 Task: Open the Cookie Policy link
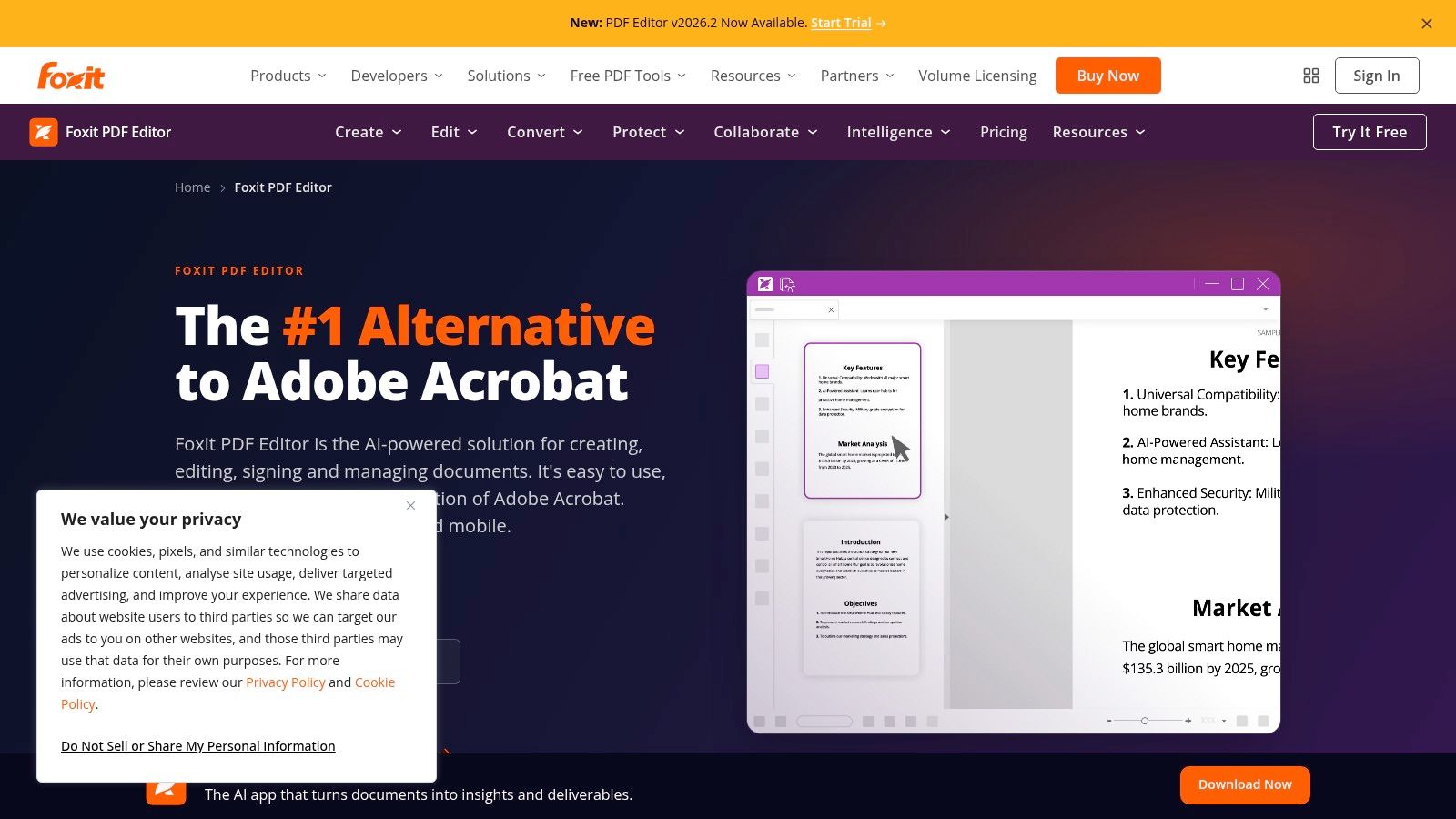(x=375, y=682)
